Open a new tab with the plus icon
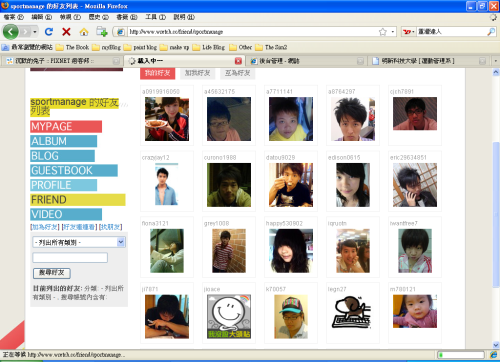Screen dimensions: 500x362 pos(102,32)
